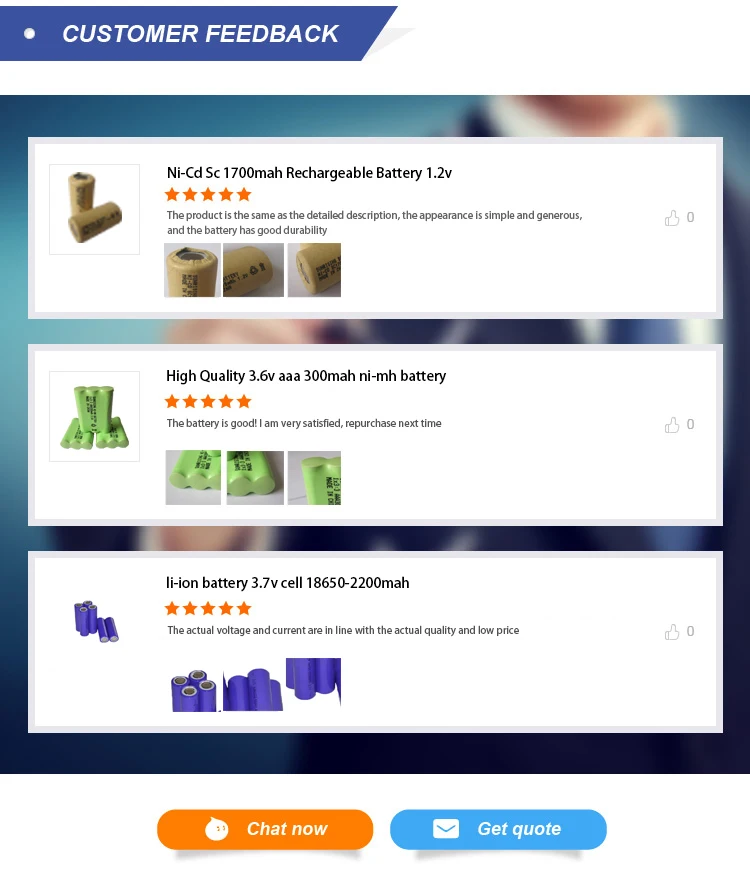View second green ni-mh review photo
Image resolution: width=750 pixels, height=882 pixels.
click(255, 478)
